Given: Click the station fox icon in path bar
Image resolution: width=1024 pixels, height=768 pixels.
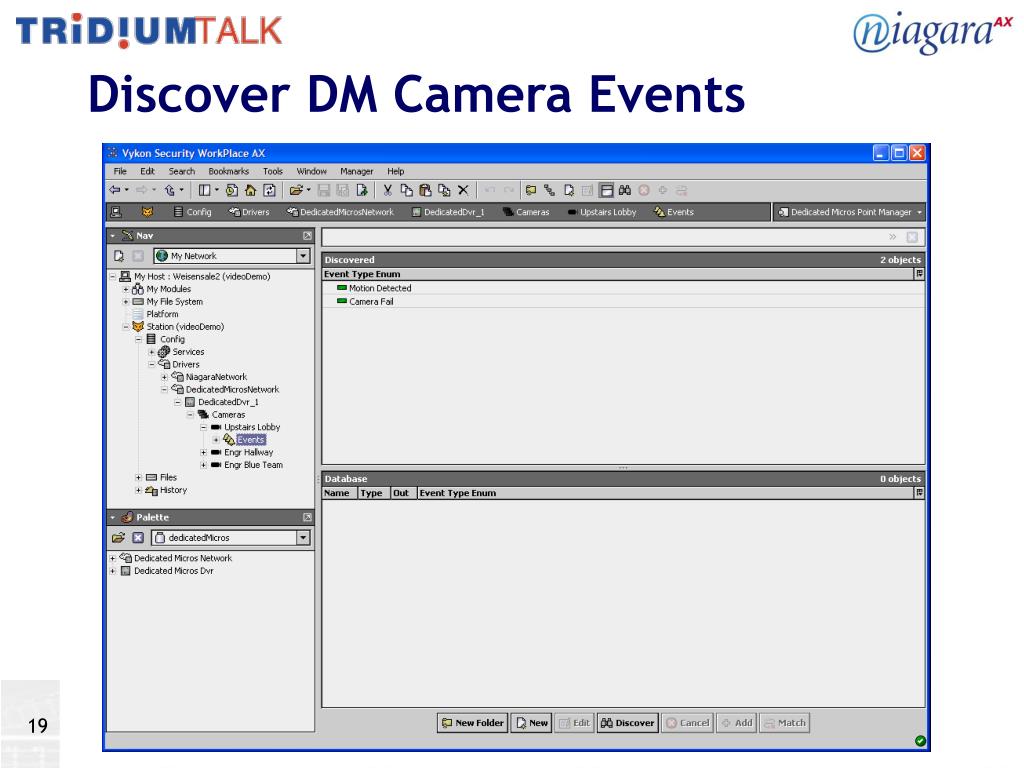Looking at the screenshot, I should click(148, 212).
